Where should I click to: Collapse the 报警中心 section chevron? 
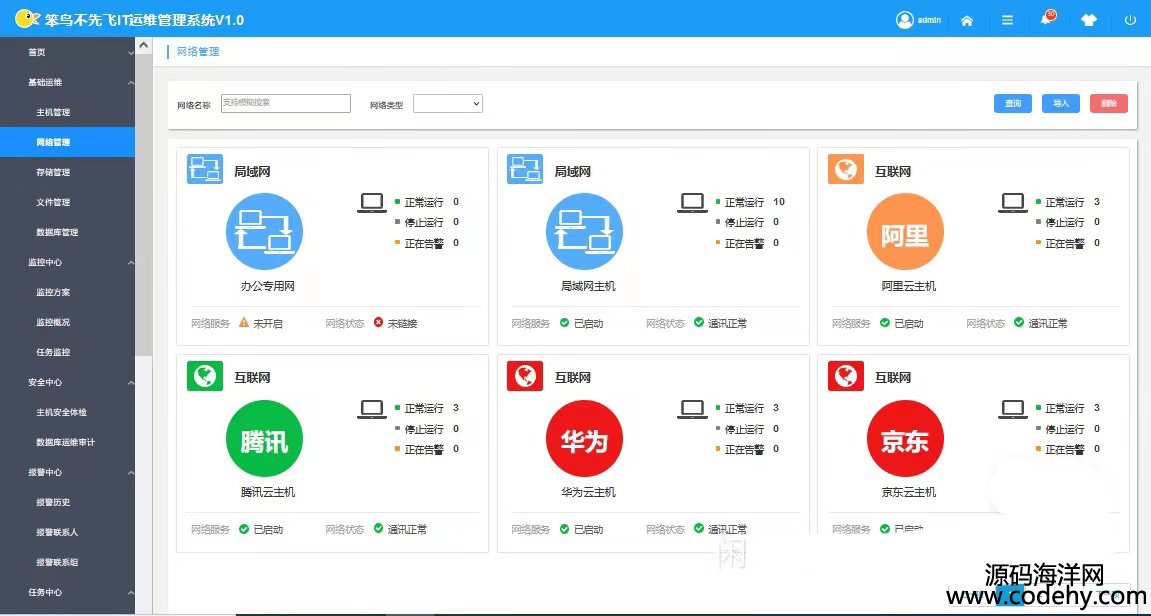pos(131,473)
